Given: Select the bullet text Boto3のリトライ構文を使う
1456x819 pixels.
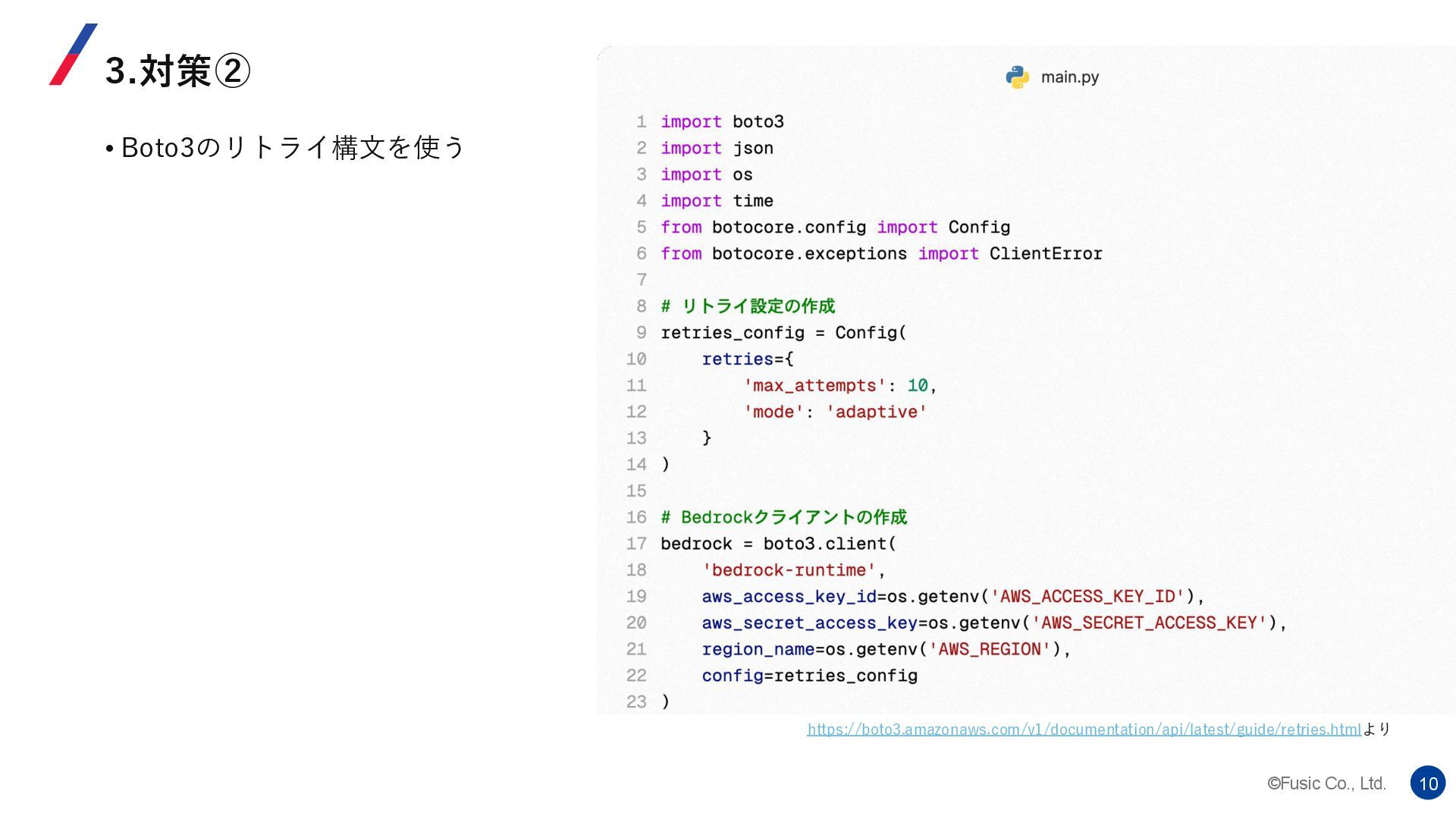Looking at the screenshot, I should point(293,147).
